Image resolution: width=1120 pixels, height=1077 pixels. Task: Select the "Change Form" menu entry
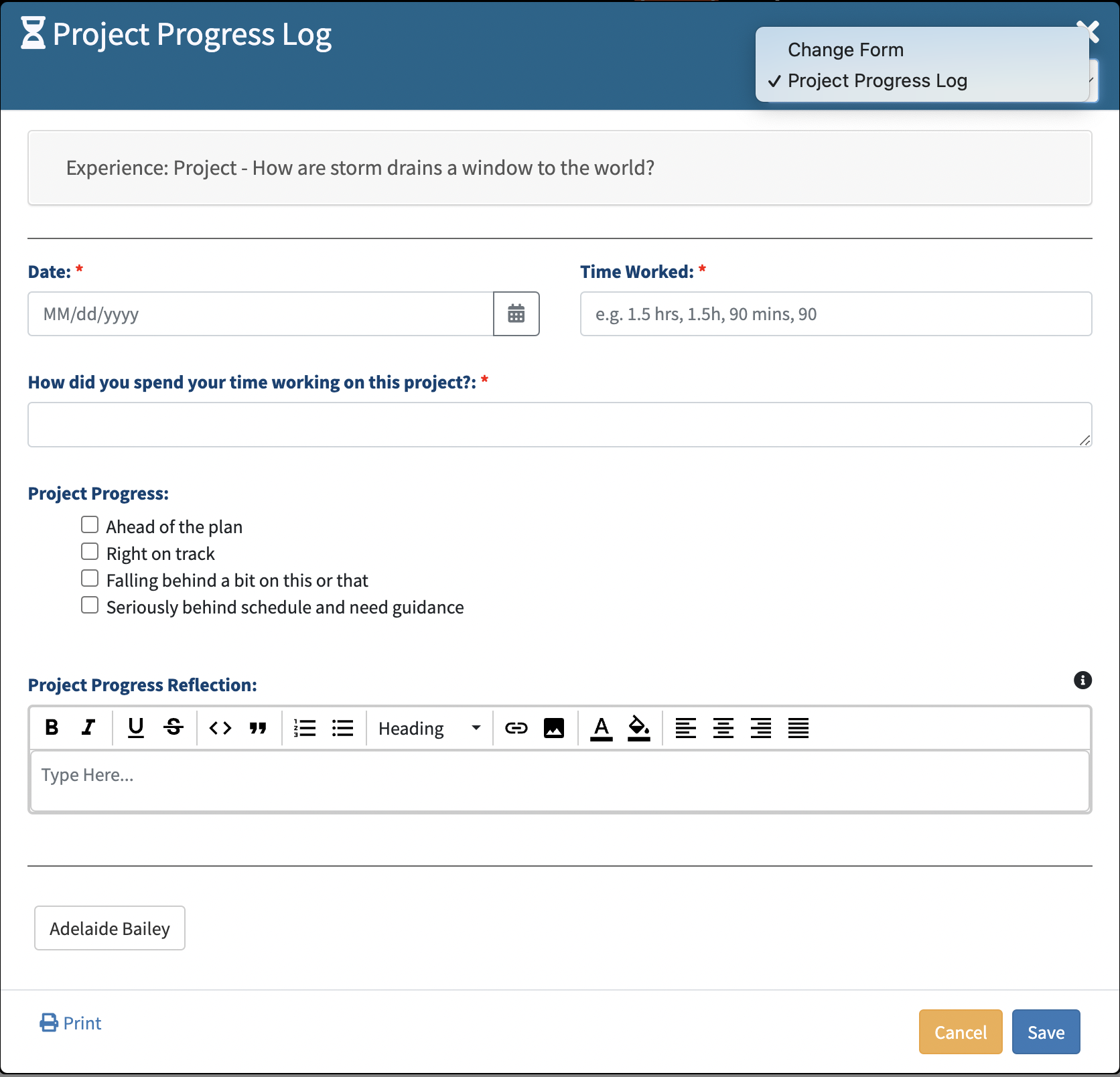pyautogui.click(x=845, y=50)
